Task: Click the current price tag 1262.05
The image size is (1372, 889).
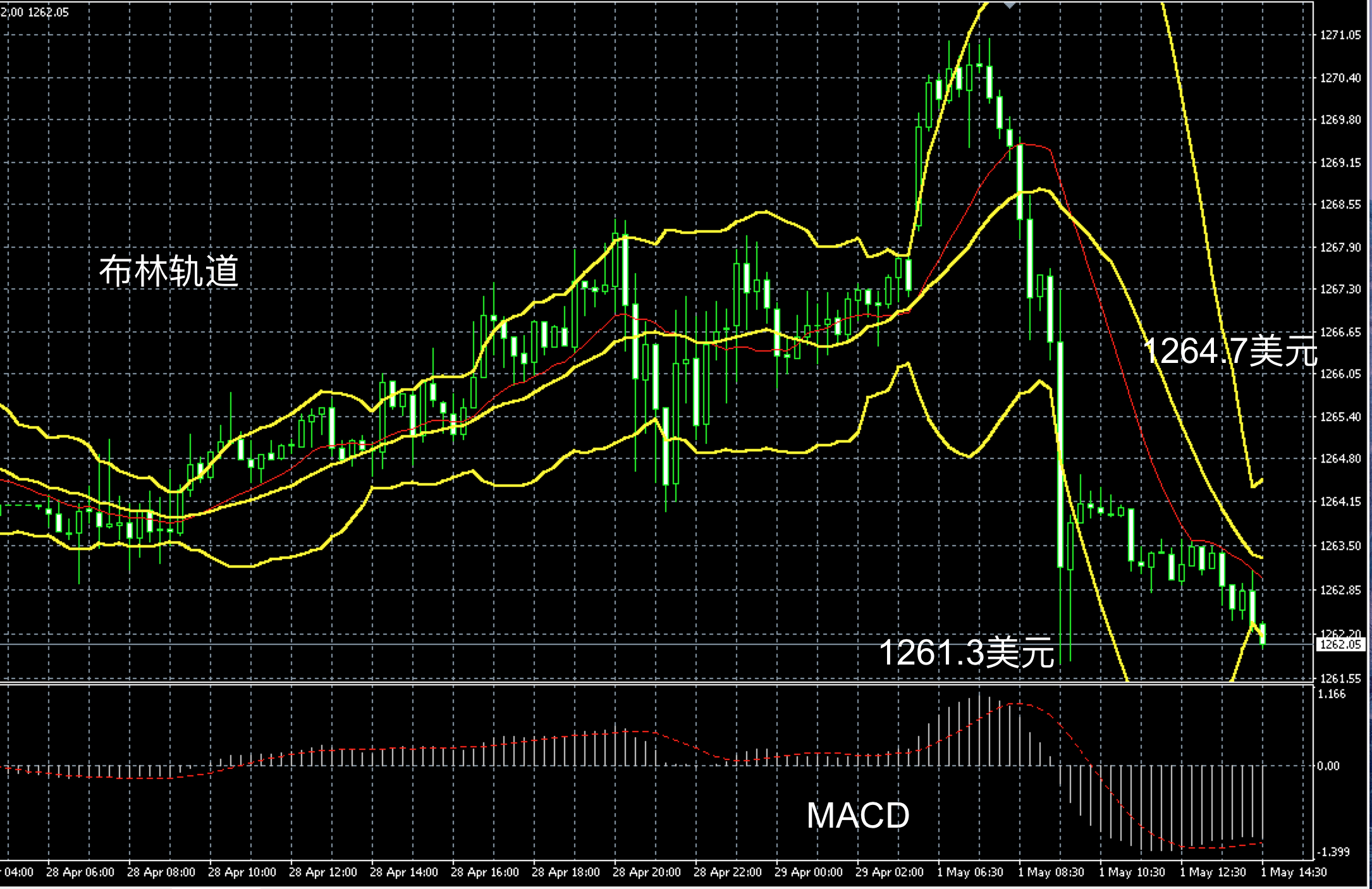Action: (1340, 644)
